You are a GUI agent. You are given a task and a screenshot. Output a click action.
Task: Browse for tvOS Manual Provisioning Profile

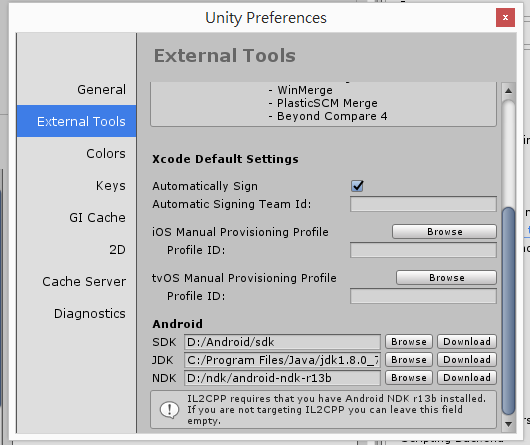447,278
